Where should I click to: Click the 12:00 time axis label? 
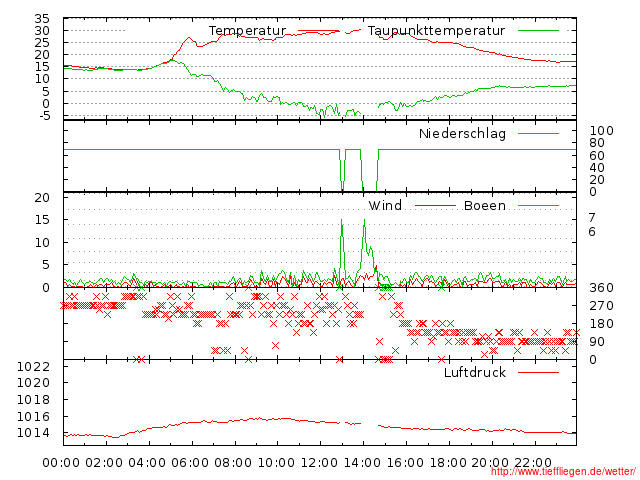click(x=319, y=463)
